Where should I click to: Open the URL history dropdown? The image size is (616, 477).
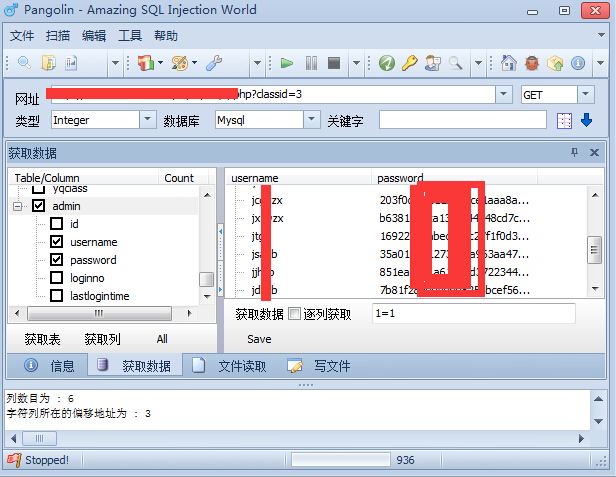tap(504, 94)
